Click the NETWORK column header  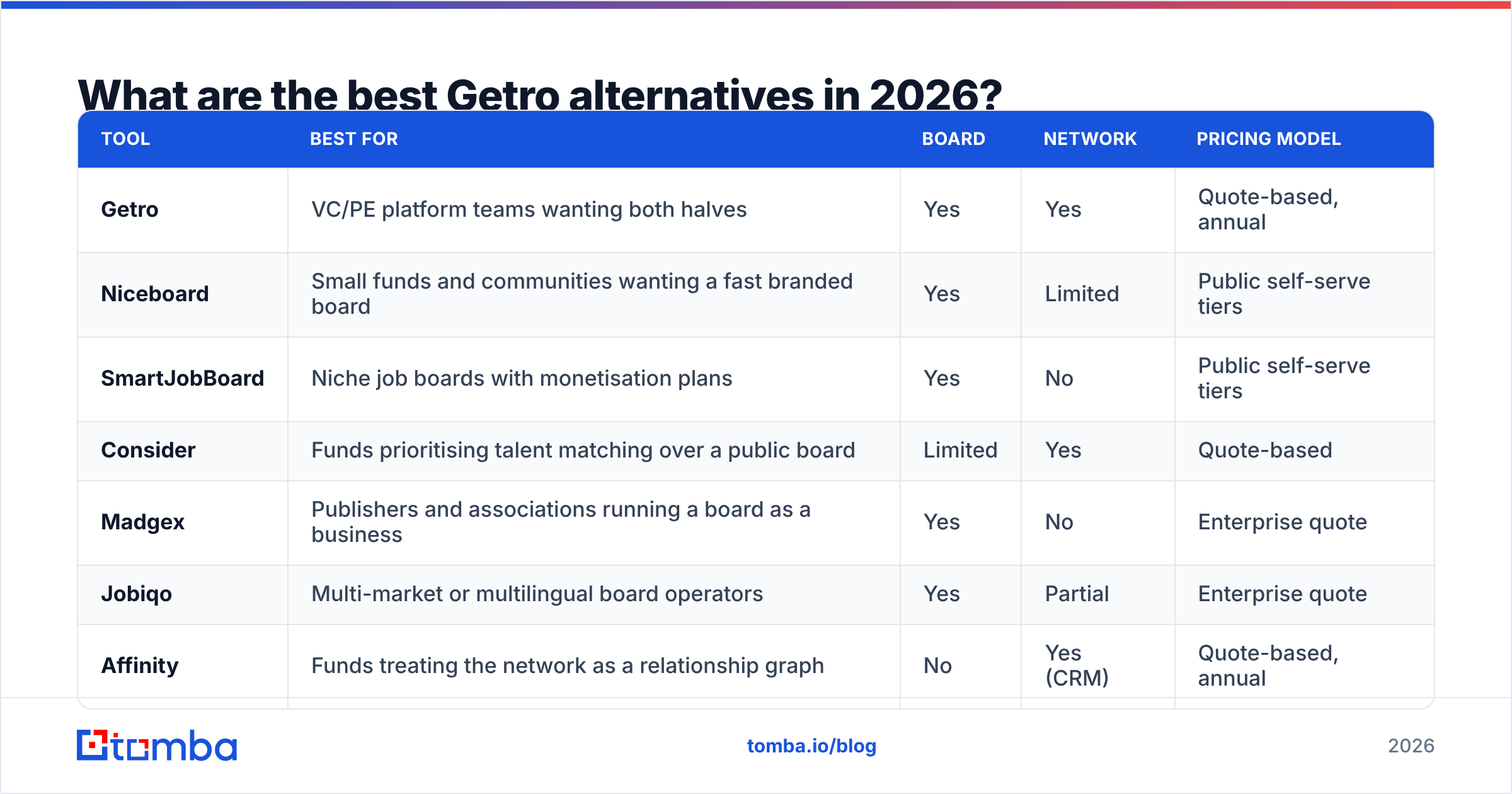pos(1090,139)
